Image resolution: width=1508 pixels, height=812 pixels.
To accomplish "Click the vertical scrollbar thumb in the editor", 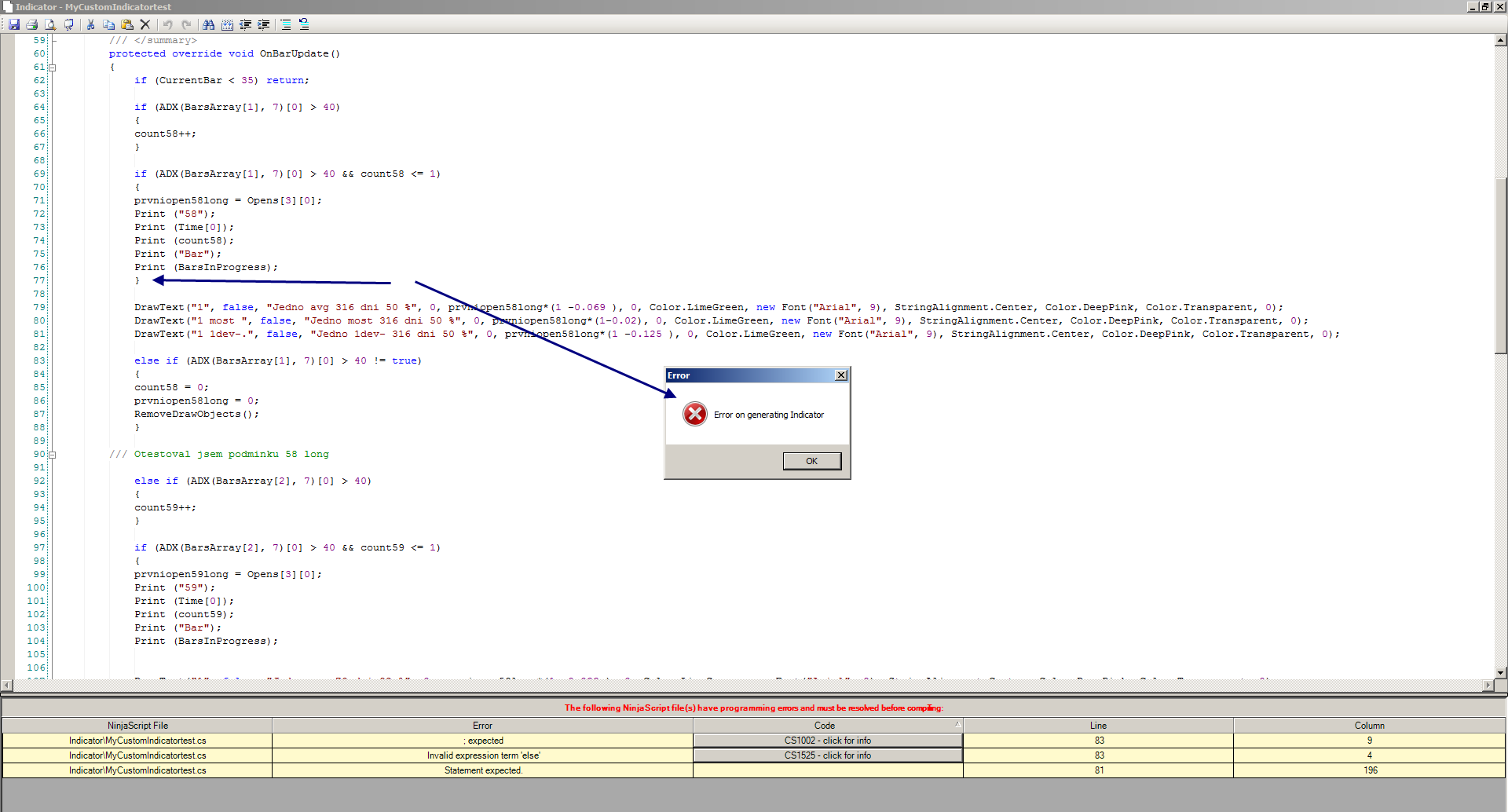I will tap(1501, 265).
